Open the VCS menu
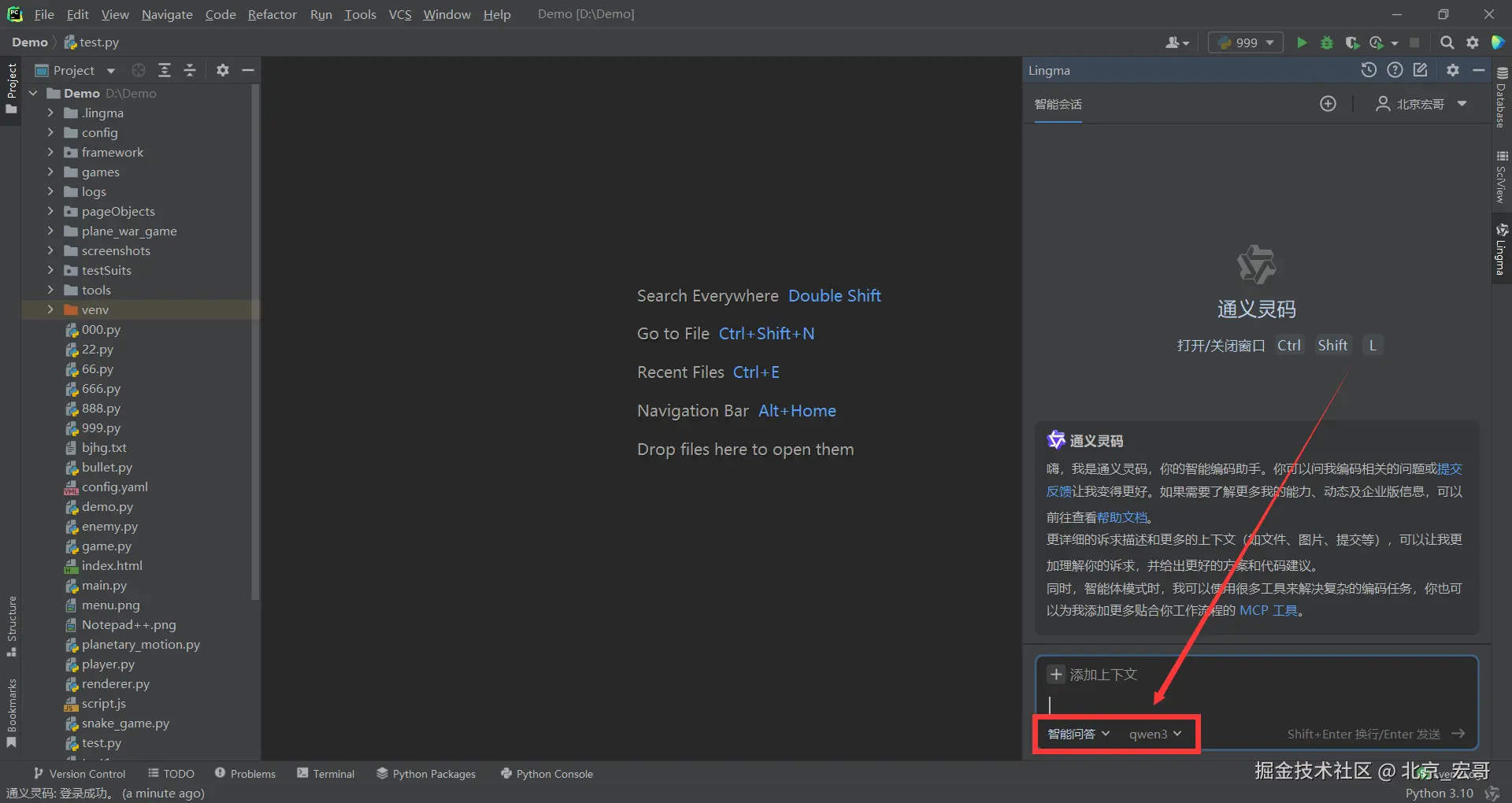Viewport: 1512px width, 803px height. point(400,14)
